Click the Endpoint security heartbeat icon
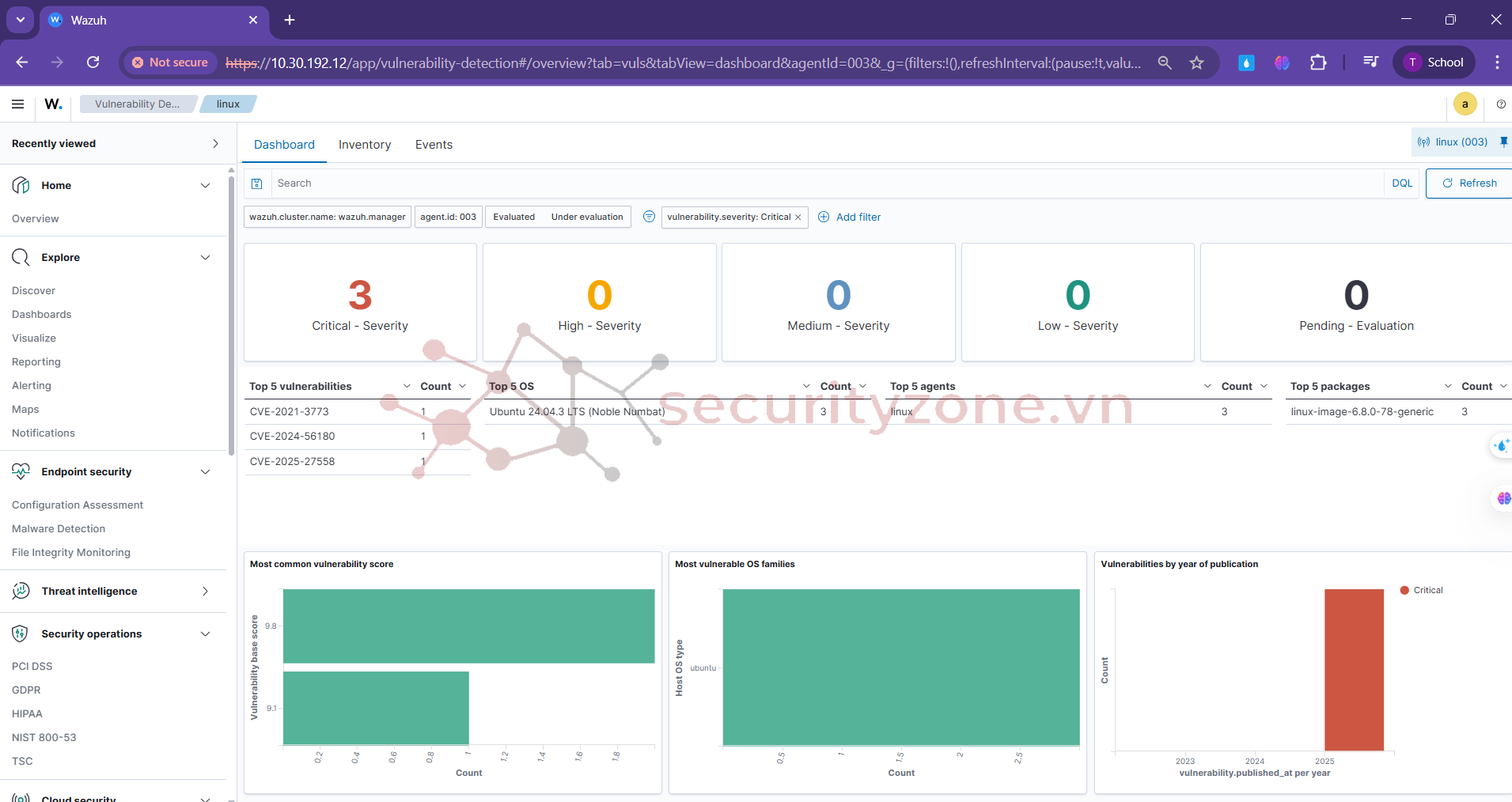The height and width of the screenshot is (802, 1512). 21,471
